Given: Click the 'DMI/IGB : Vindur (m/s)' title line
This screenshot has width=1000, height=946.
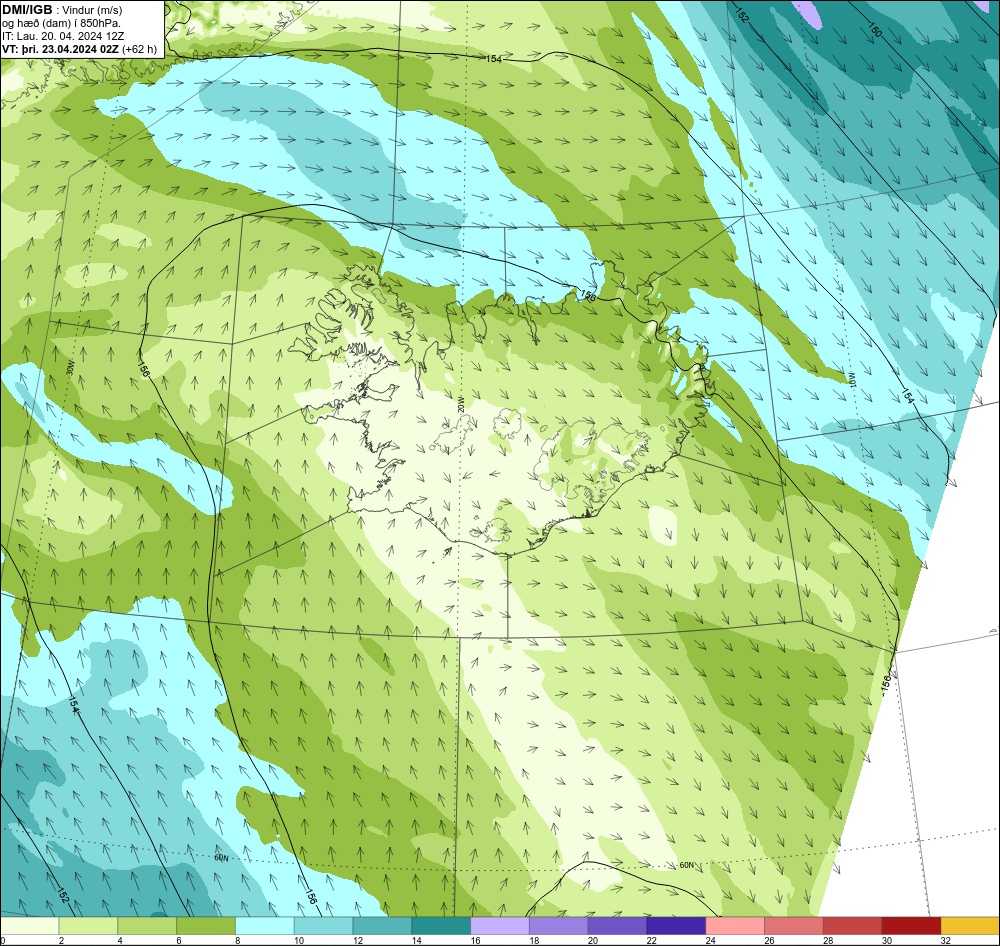Looking at the screenshot, I should 62,10.
